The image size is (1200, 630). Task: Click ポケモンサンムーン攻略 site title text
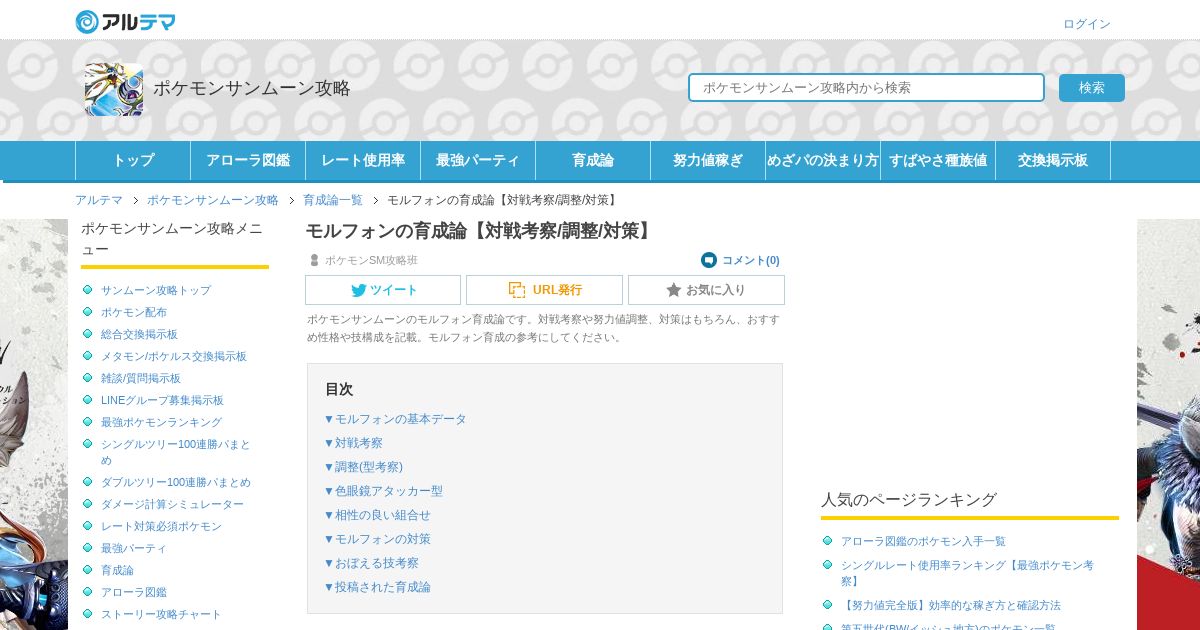tap(252, 88)
